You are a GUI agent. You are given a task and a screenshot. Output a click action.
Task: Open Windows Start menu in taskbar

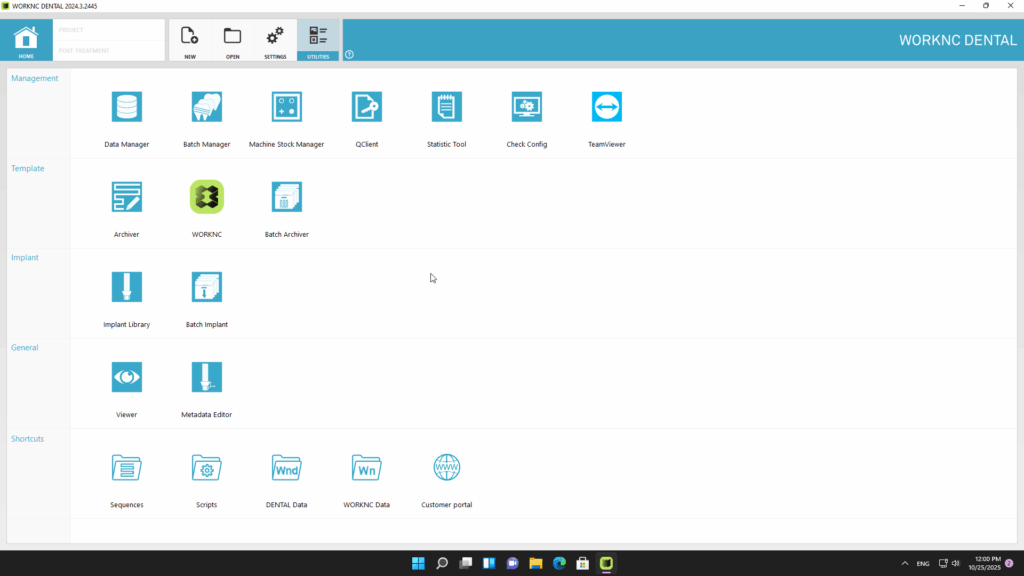click(418, 564)
